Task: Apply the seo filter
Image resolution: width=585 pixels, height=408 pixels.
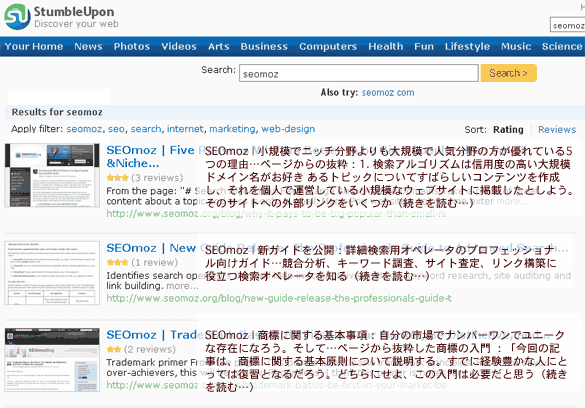Action: pos(116,129)
